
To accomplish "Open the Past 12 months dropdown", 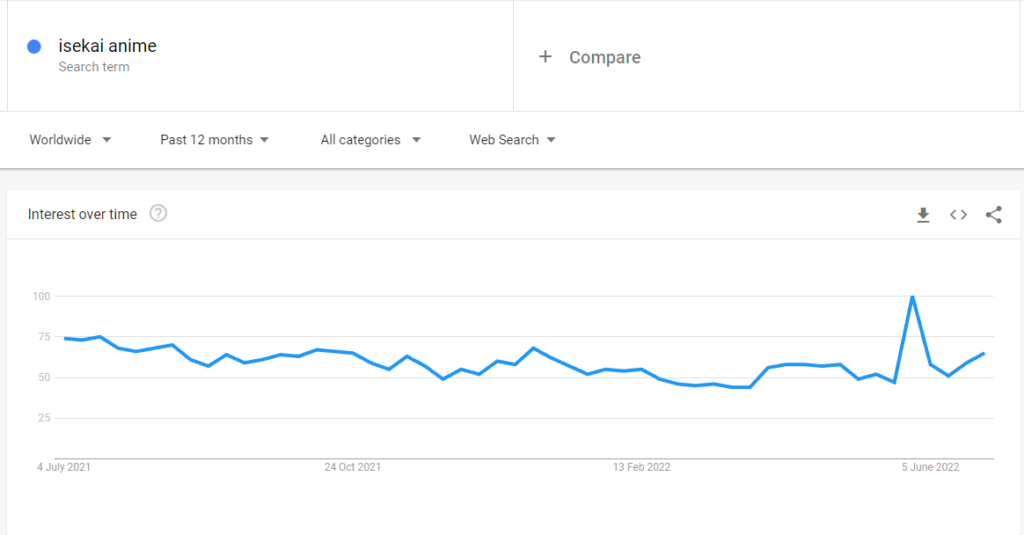I will [215, 140].
